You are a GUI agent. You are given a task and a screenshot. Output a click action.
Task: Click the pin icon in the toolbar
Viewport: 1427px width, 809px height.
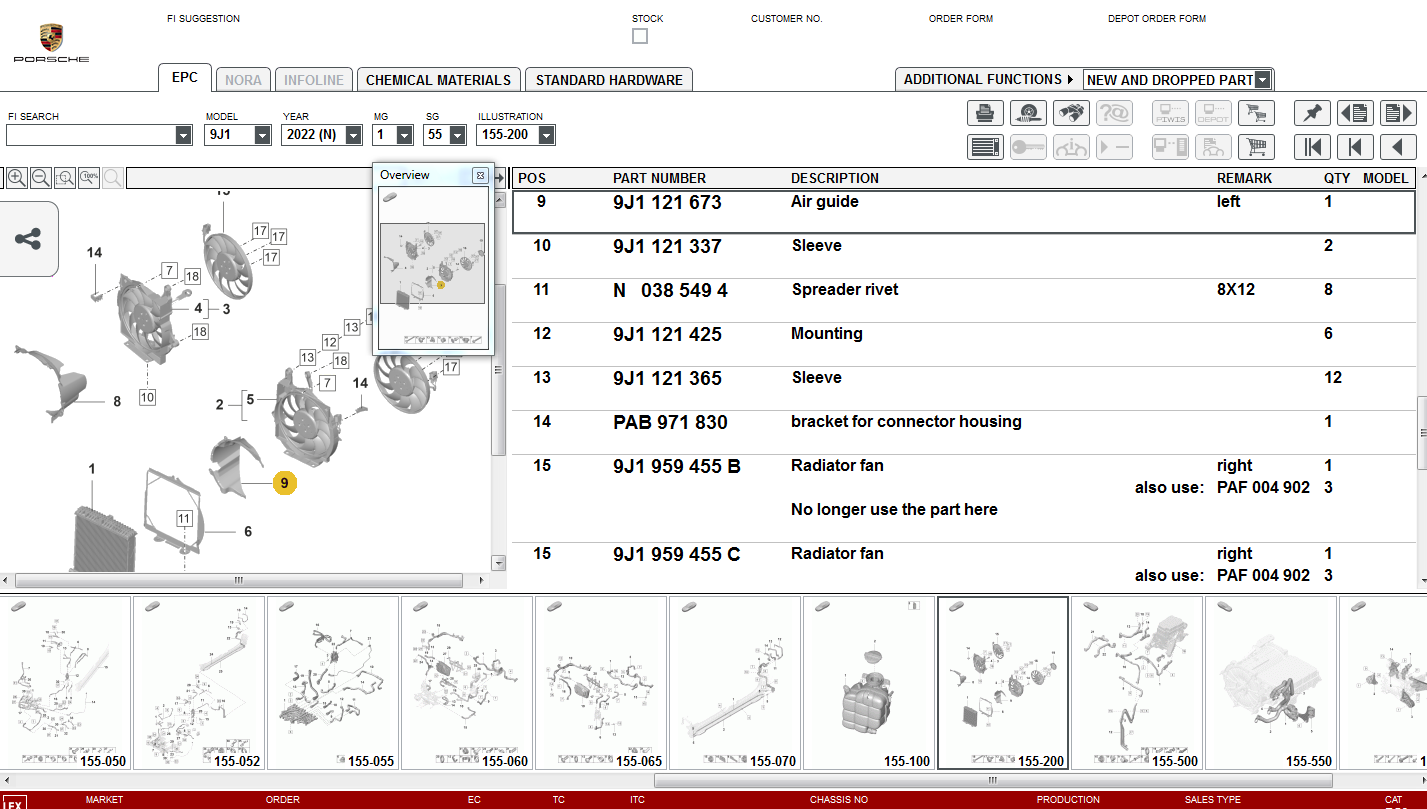tap(1312, 112)
